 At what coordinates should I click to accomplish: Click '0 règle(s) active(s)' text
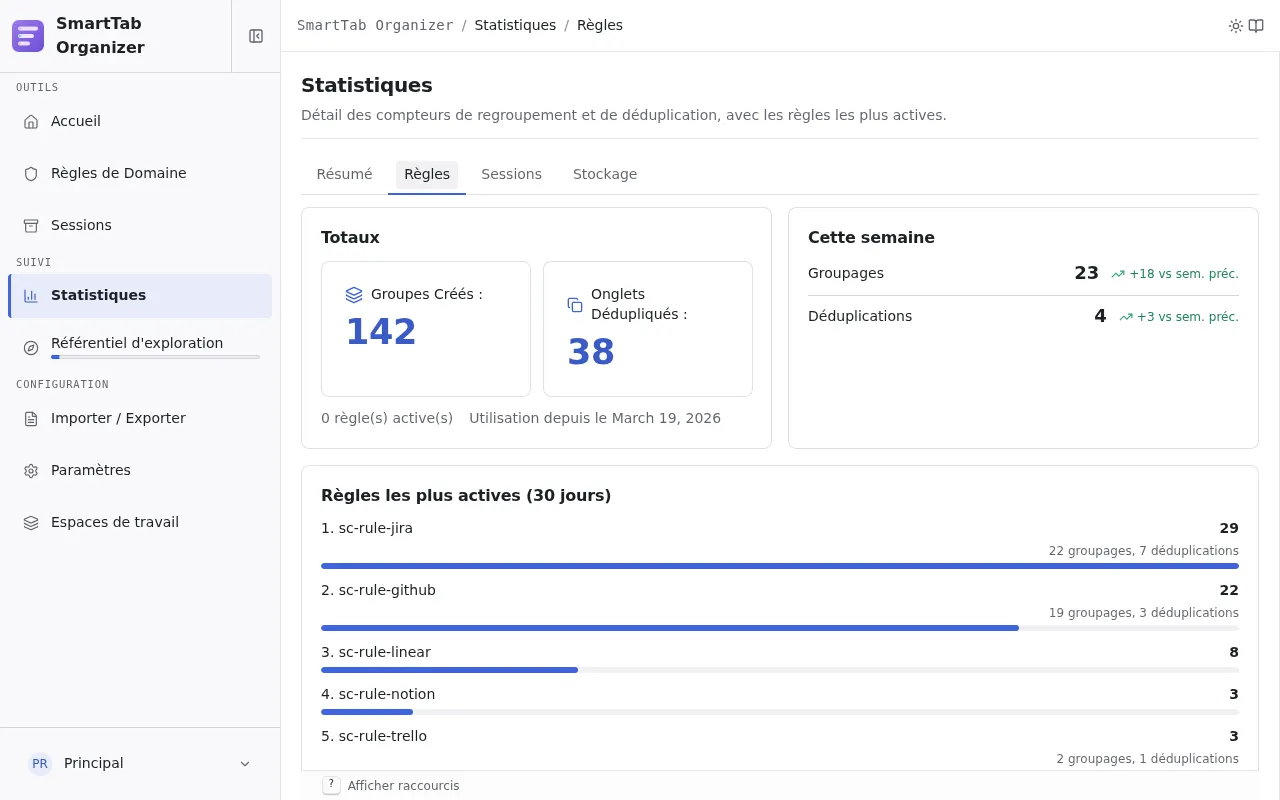[x=387, y=418]
